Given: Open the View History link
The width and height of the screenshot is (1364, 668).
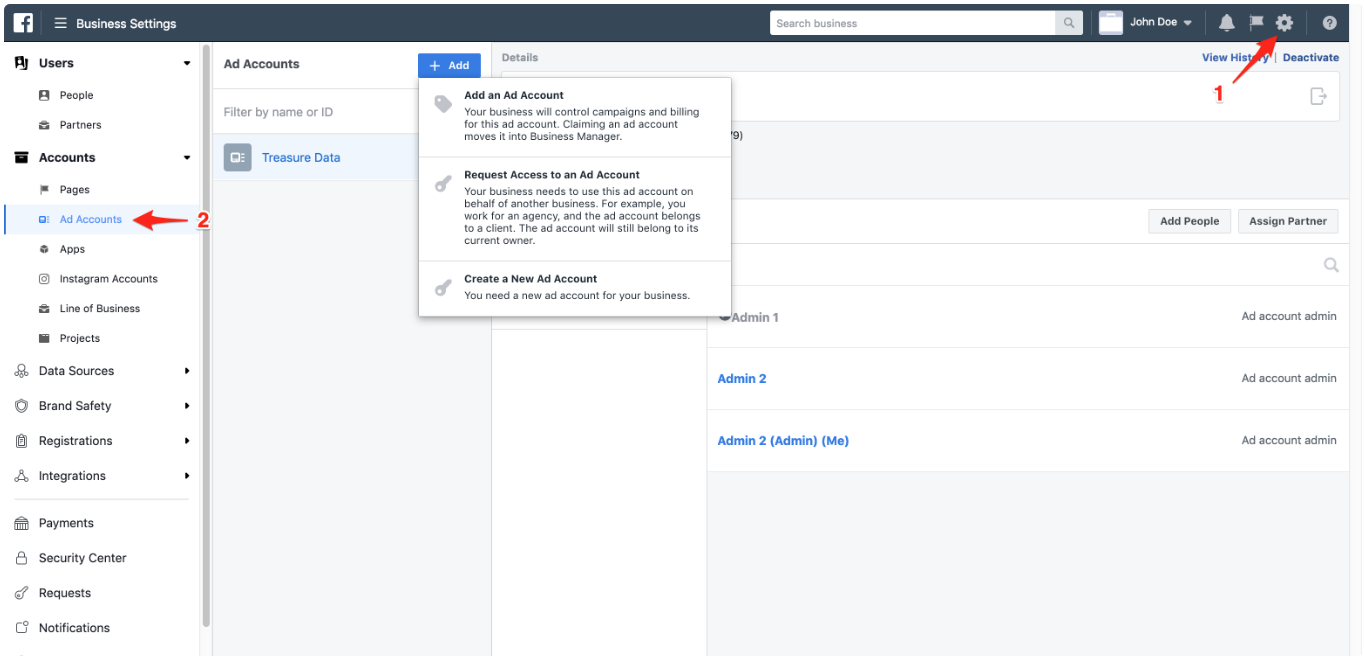Looking at the screenshot, I should (x=1234, y=58).
